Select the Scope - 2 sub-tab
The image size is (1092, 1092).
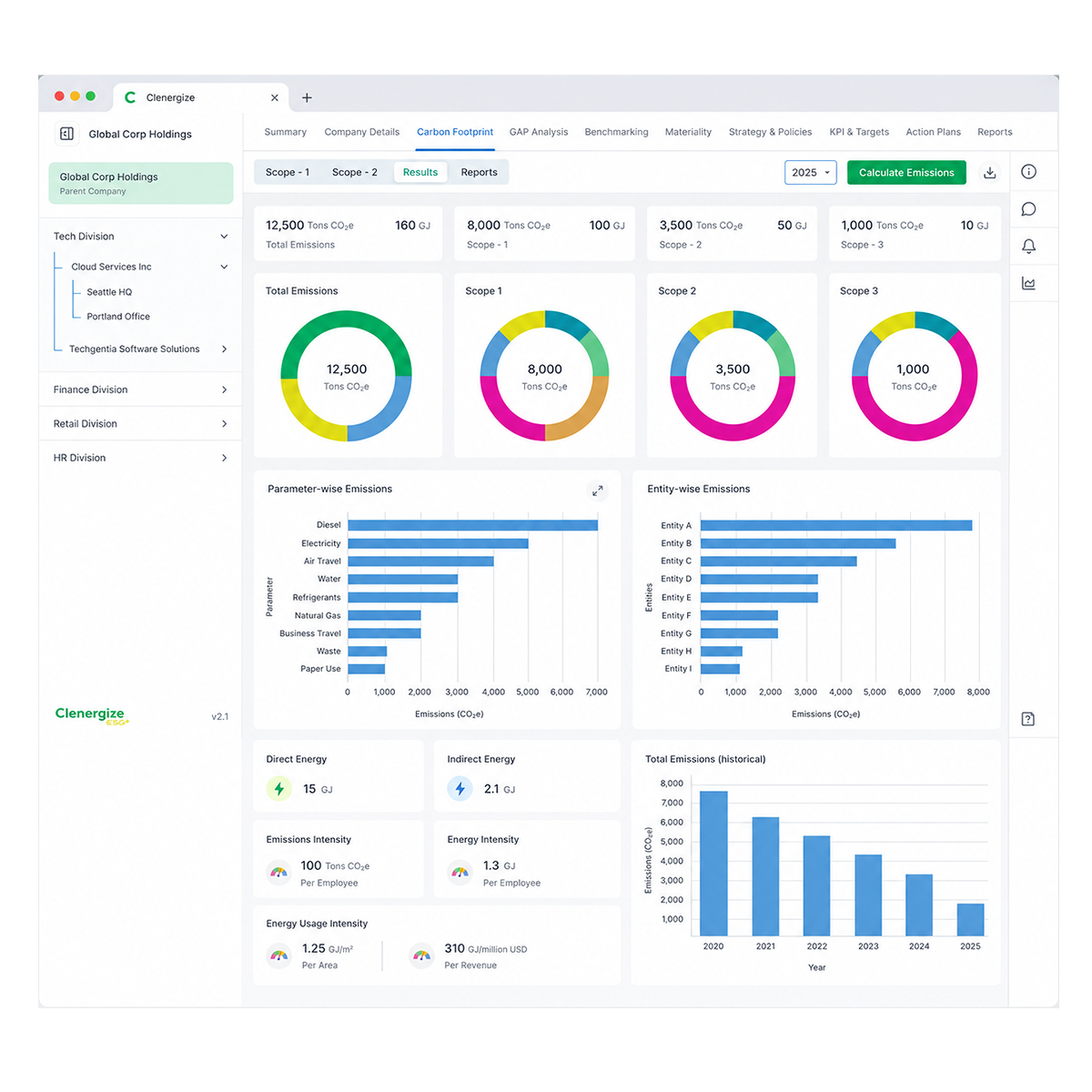pos(355,172)
